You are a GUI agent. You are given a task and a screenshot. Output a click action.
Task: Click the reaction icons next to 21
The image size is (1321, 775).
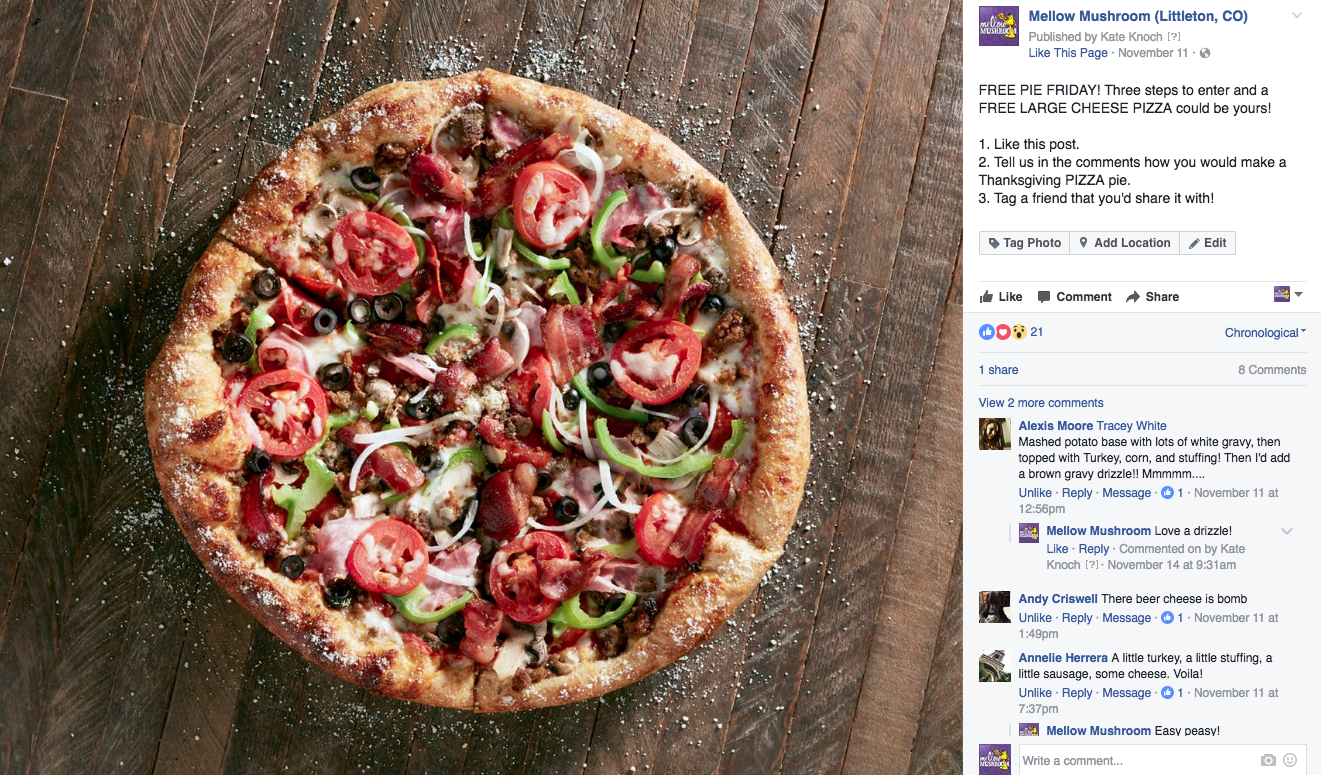(1003, 332)
